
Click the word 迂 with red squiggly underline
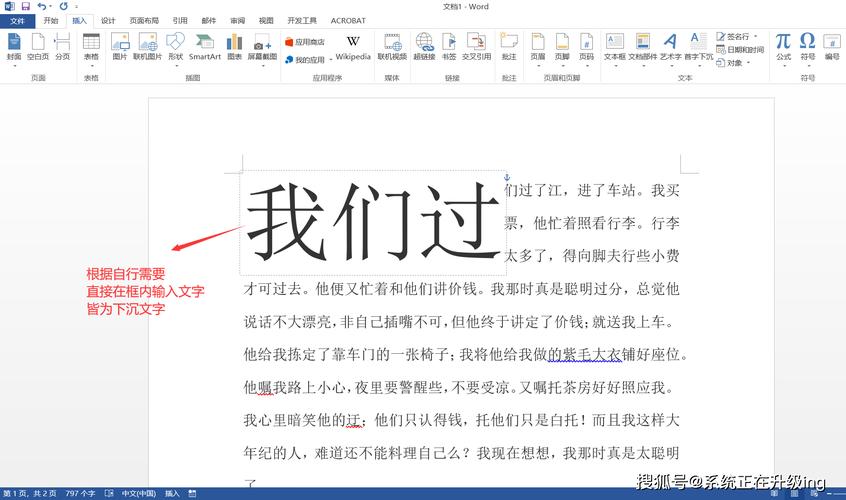[353, 420]
